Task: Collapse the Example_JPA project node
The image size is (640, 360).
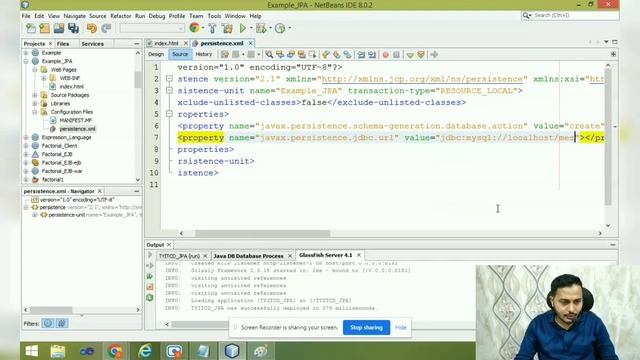Action: click(x=26, y=61)
